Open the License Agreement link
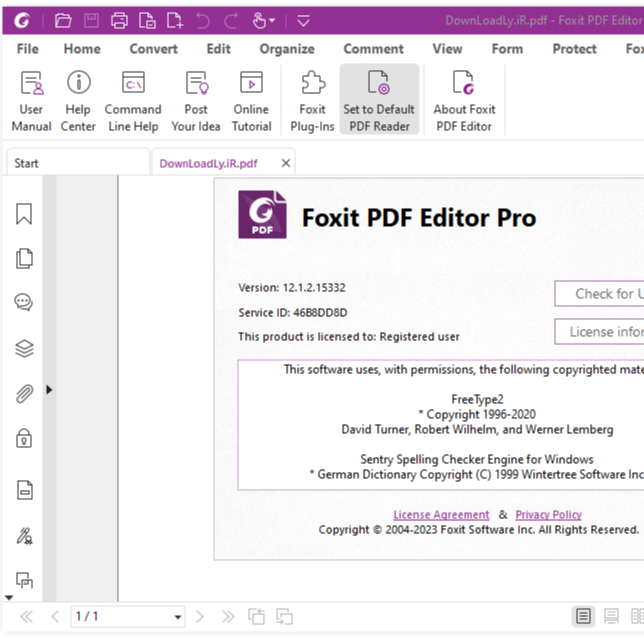 [x=441, y=514]
